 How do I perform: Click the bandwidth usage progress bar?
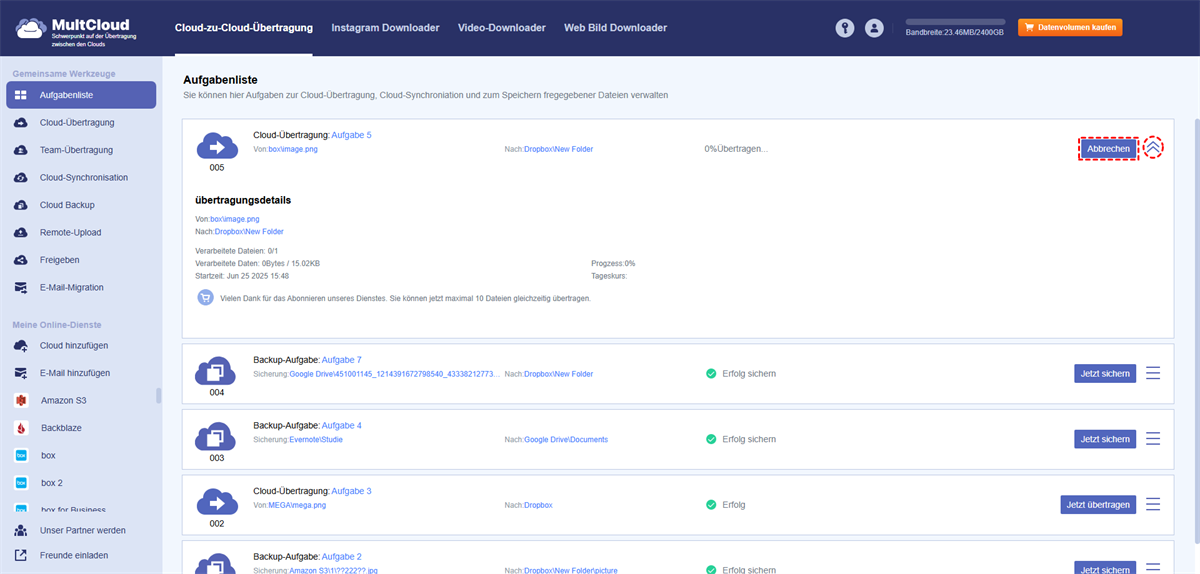pyautogui.click(x=955, y=21)
